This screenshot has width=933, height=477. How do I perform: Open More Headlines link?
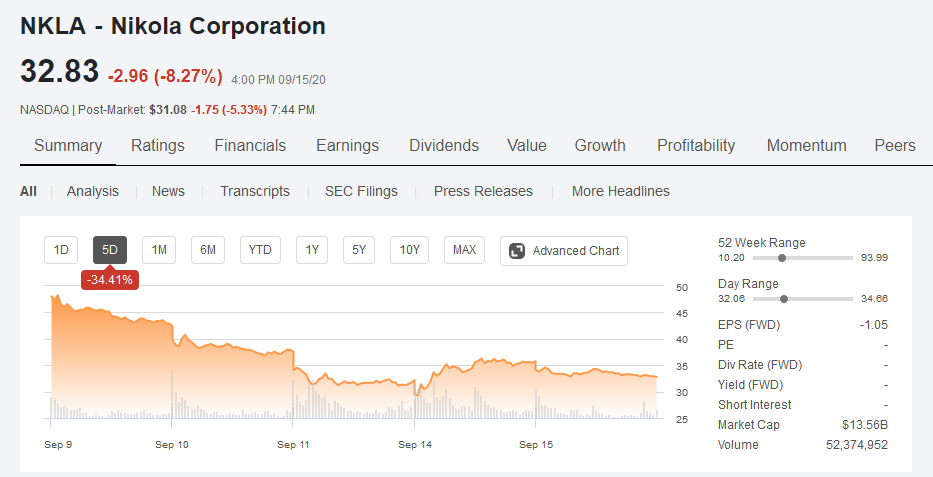click(x=621, y=192)
